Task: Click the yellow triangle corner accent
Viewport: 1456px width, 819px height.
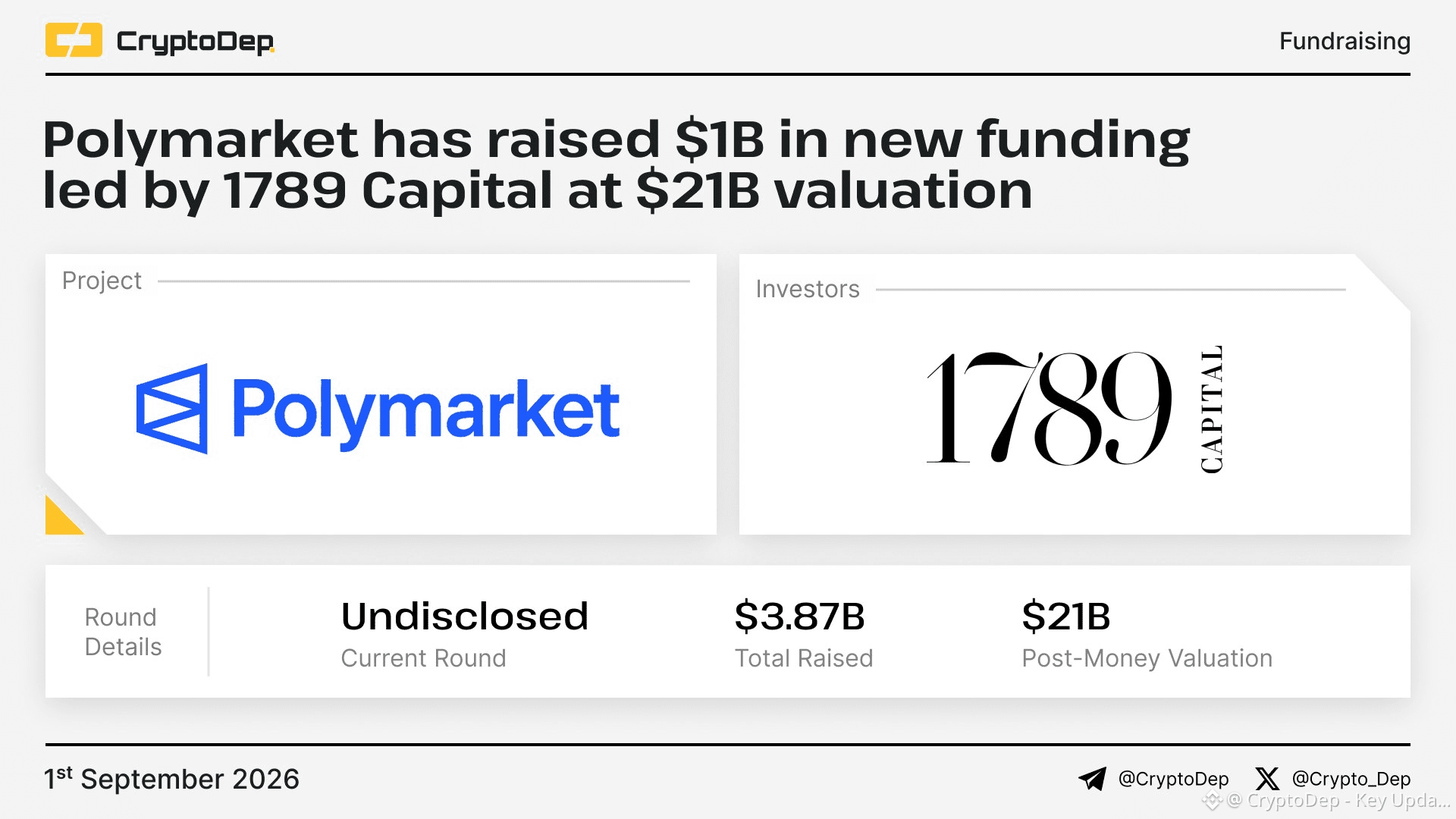Action: (63, 516)
